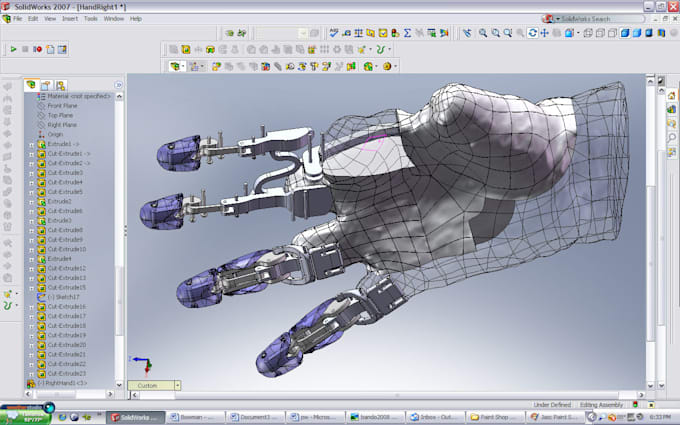The height and width of the screenshot is (425, 680).
Task: Select the Front Plane in feature tree
Action: coord(61,105)
